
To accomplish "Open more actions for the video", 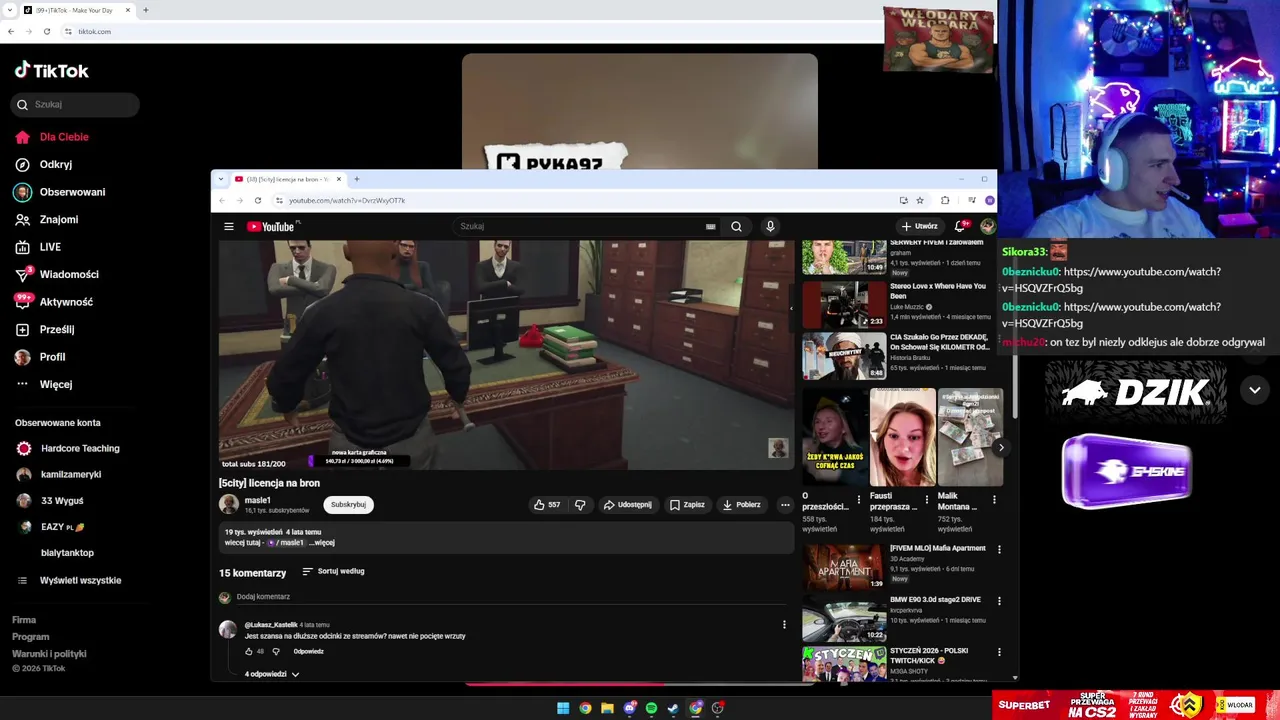I will [785, 505].
